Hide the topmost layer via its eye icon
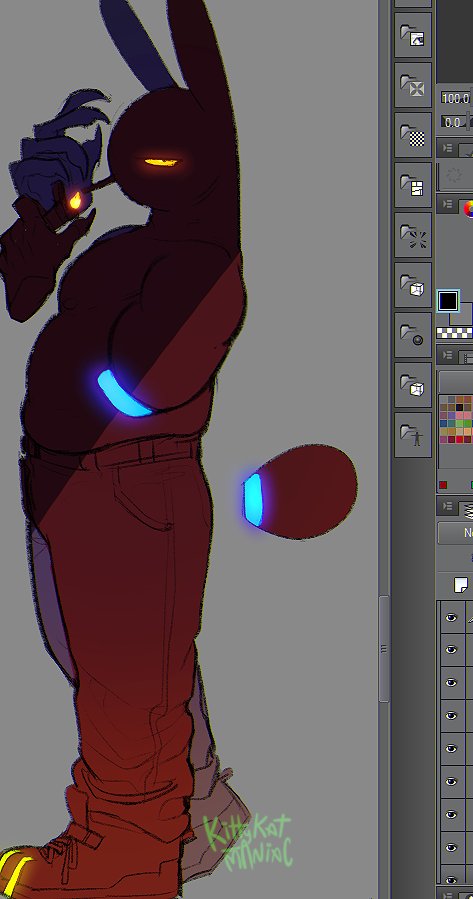This screenshot has width=473, height=899. point(452,617)
